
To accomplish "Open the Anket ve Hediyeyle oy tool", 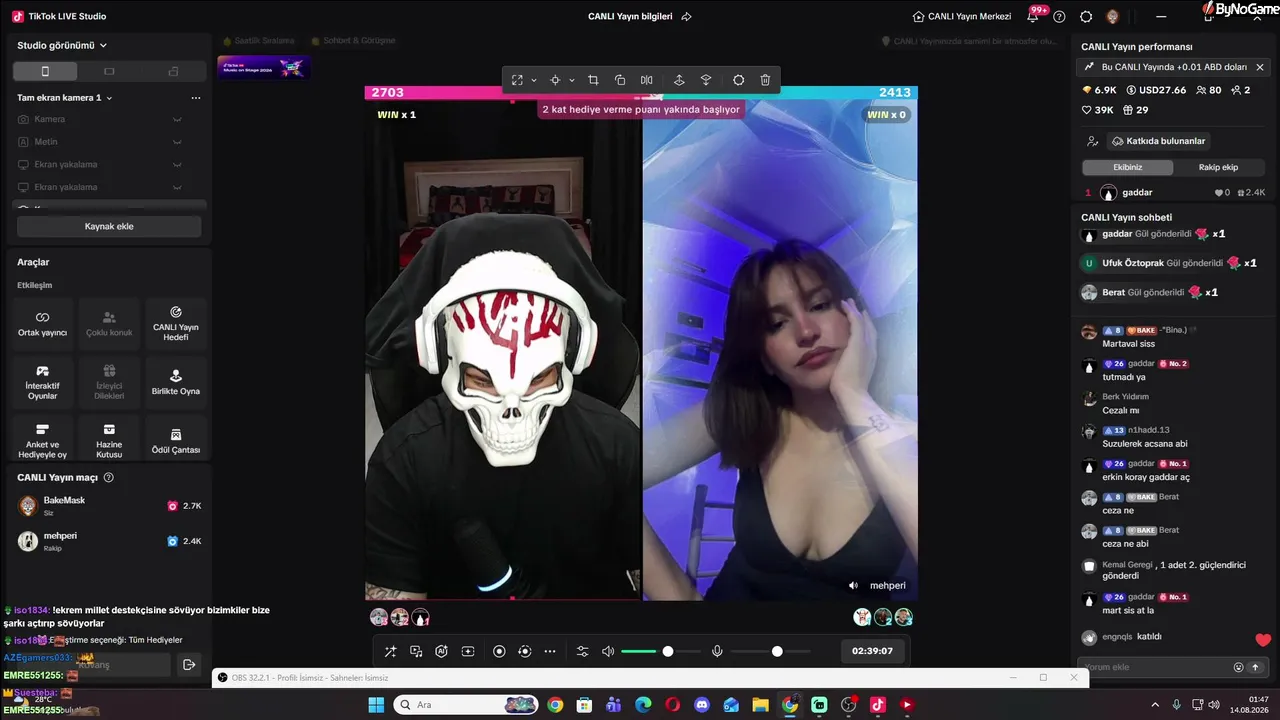I will tap(43, 441).
